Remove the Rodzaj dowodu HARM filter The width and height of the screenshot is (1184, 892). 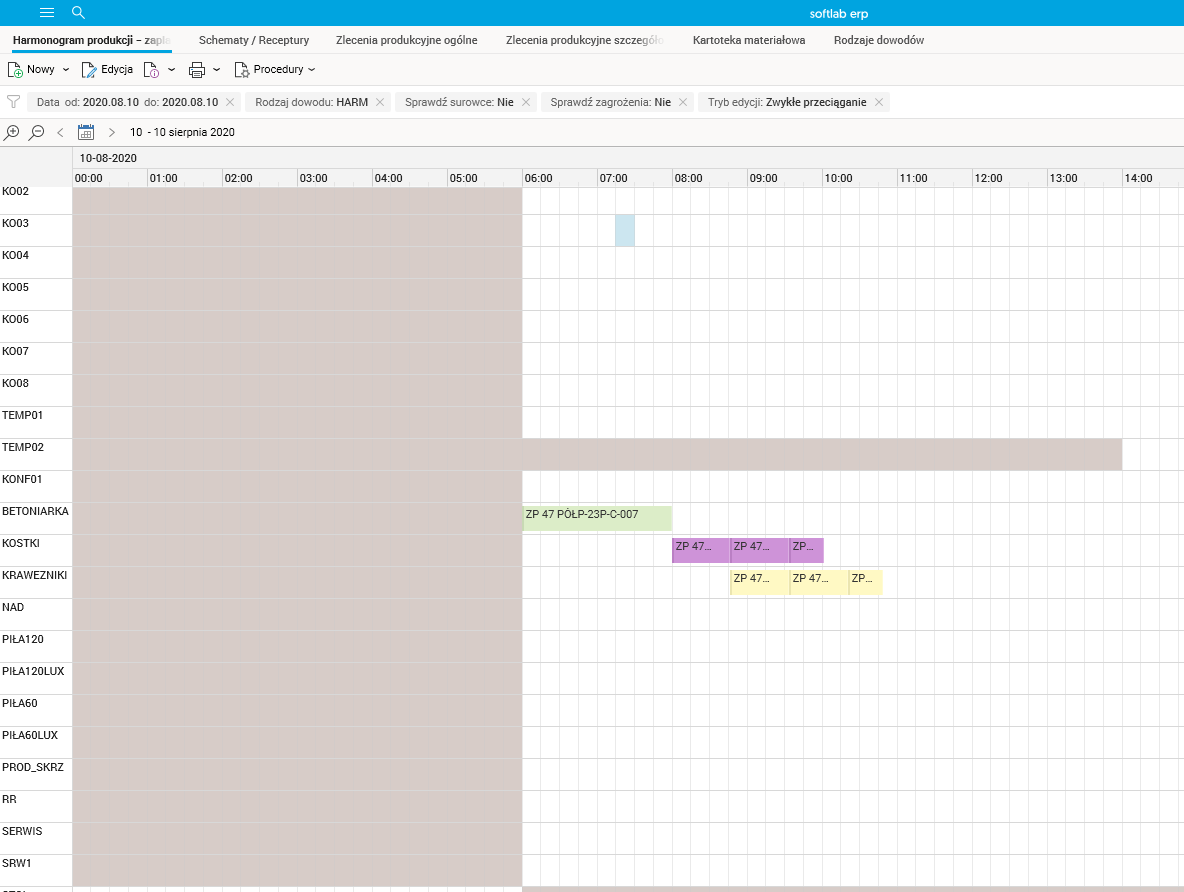[380, 102]
